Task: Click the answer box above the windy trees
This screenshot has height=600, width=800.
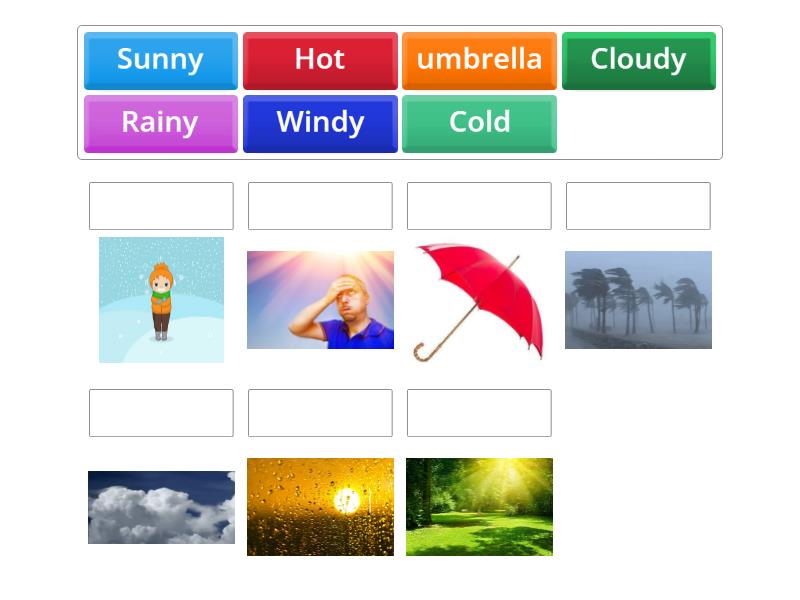Action: pyautogui.click(x=638, y=206)
